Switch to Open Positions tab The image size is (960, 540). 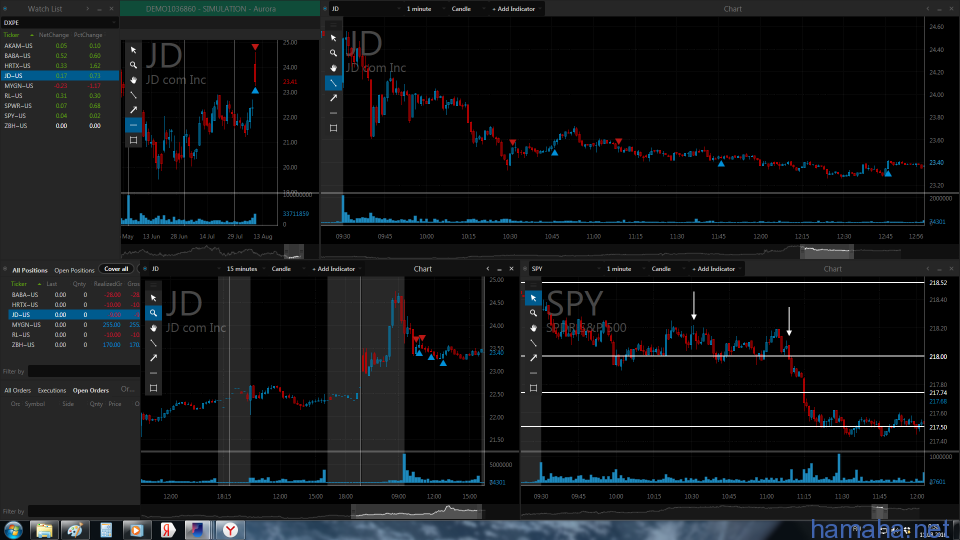pos(74,270)
